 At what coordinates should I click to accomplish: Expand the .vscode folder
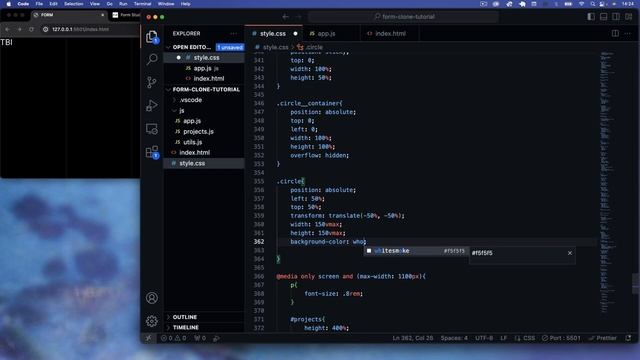pyautogui.click(x=191, y=100)
